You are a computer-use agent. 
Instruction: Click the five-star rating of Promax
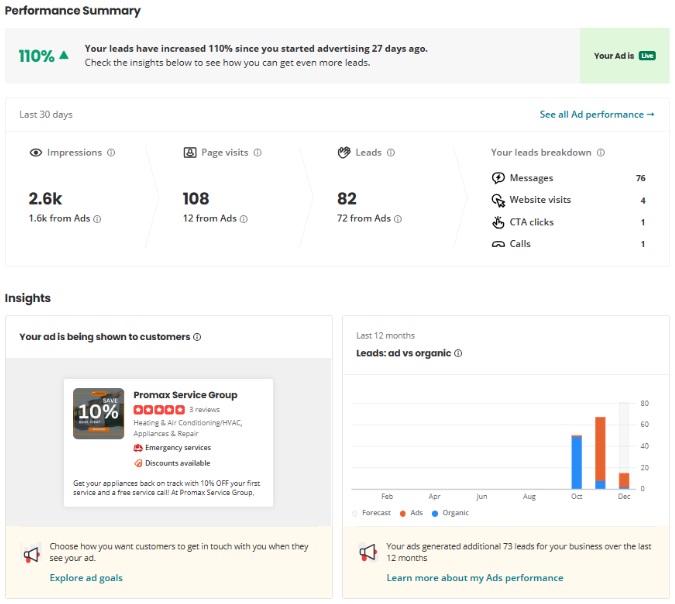click(159, 409)
